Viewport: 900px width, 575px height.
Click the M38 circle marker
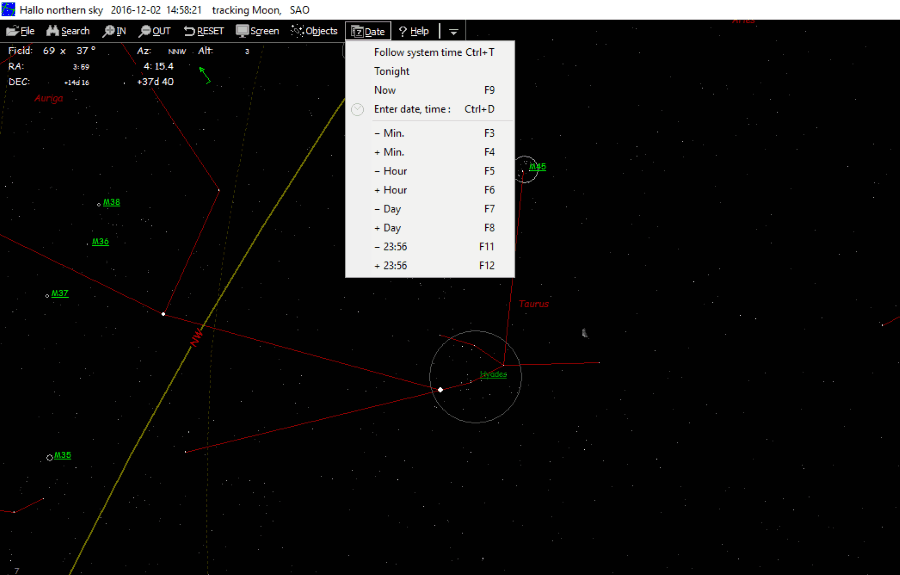click(99, 204)
